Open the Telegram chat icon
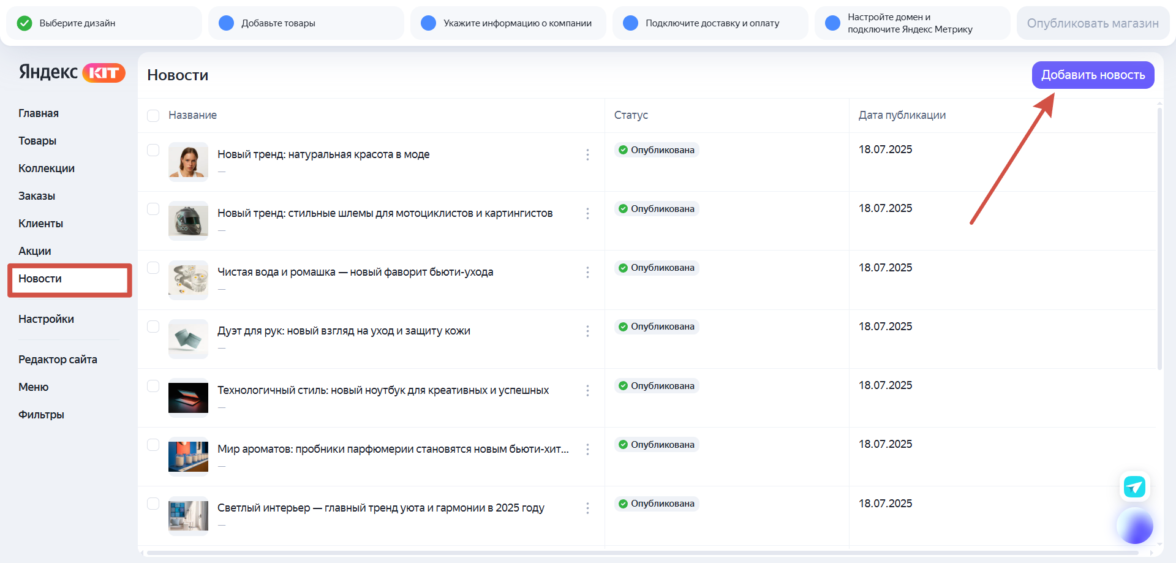Screen dimensions: 1176x563 point(1134,486)
